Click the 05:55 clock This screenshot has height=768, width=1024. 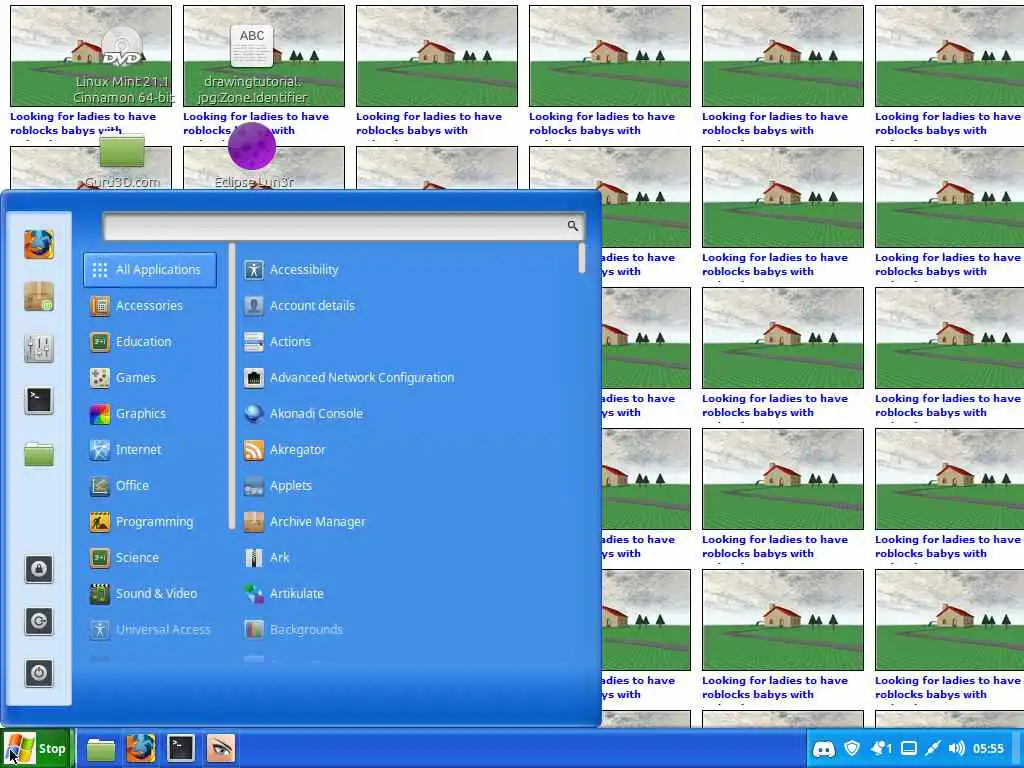pyautogui.click(x=988, y=748)
